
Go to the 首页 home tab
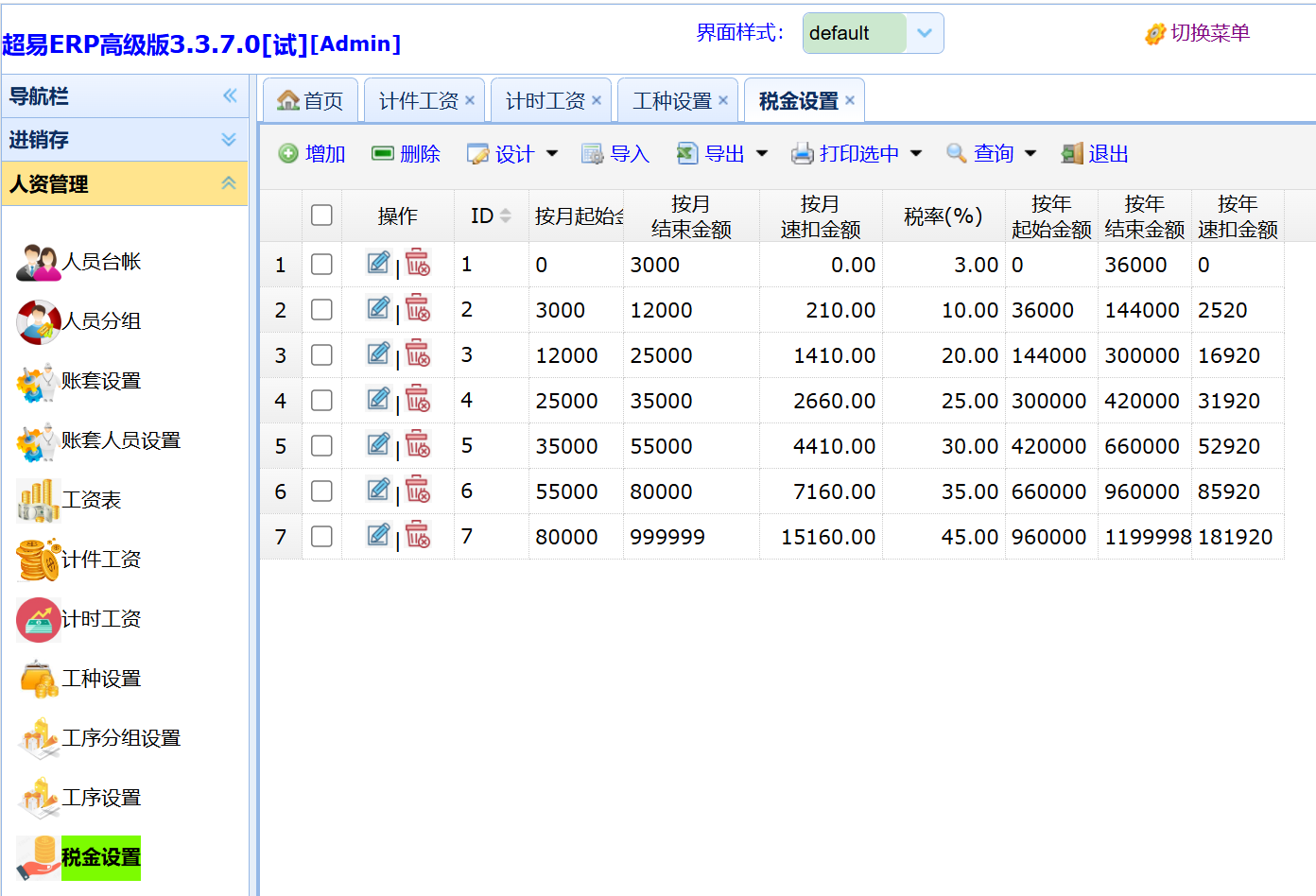coord(311,101)
